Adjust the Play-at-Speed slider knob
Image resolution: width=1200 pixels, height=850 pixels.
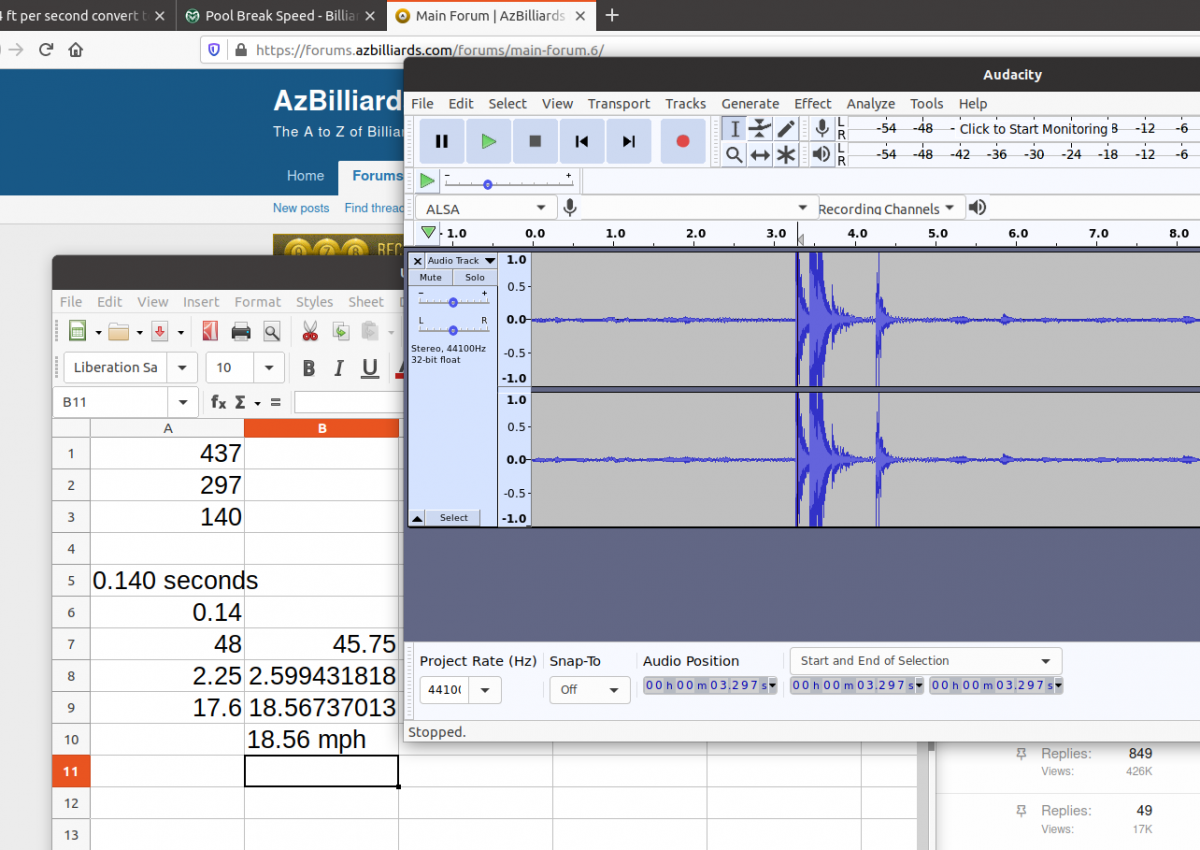[x=487, y=184]
